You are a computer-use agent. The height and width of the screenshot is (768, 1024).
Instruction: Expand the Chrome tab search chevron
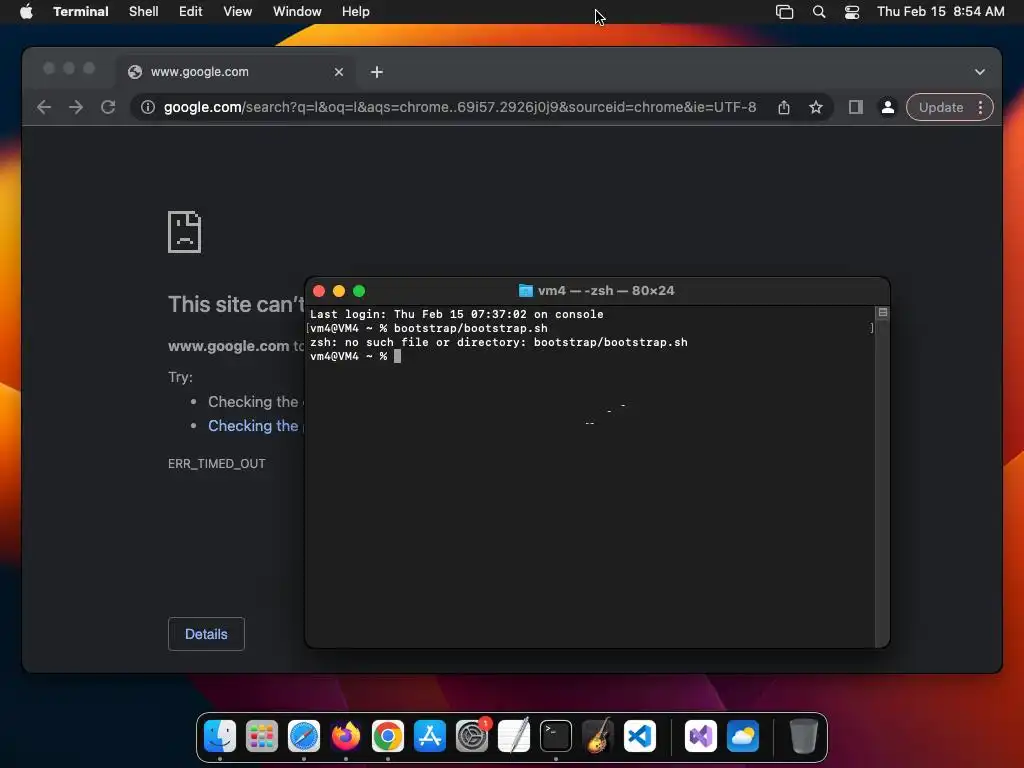tap(980, 72)
